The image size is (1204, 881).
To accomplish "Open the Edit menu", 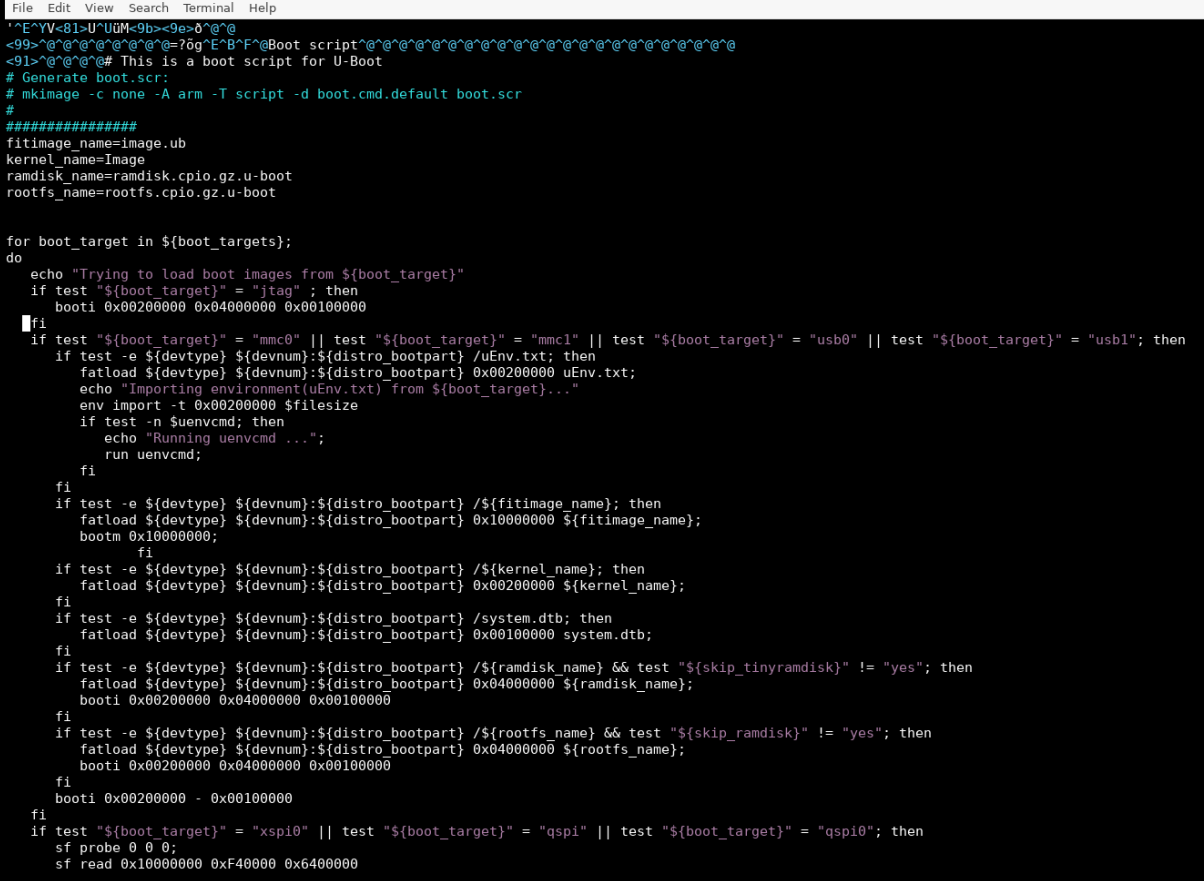I will (x=59, y=8).
